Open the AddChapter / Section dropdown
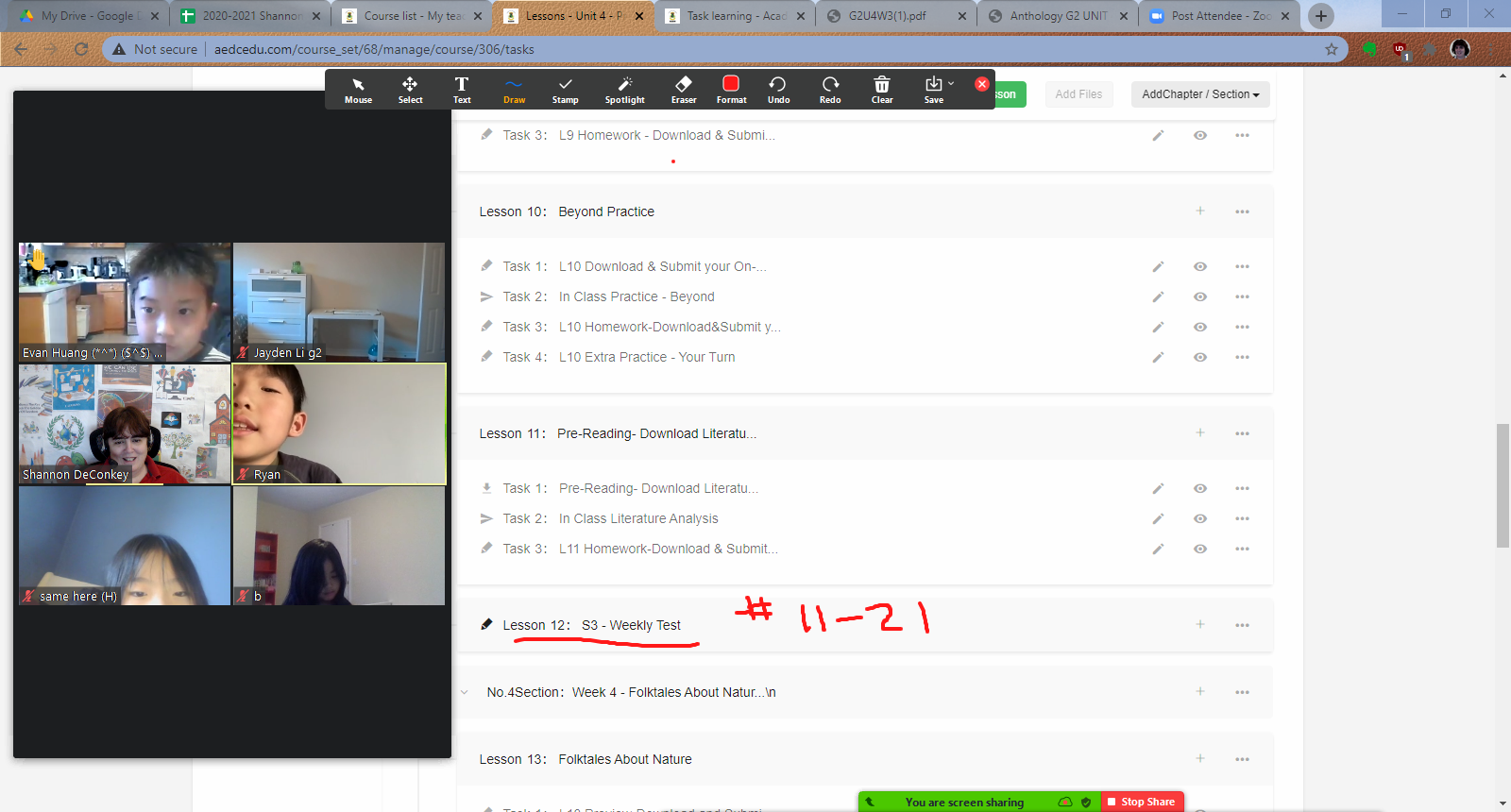1511x812 pixels. (x=1200, y=94)
